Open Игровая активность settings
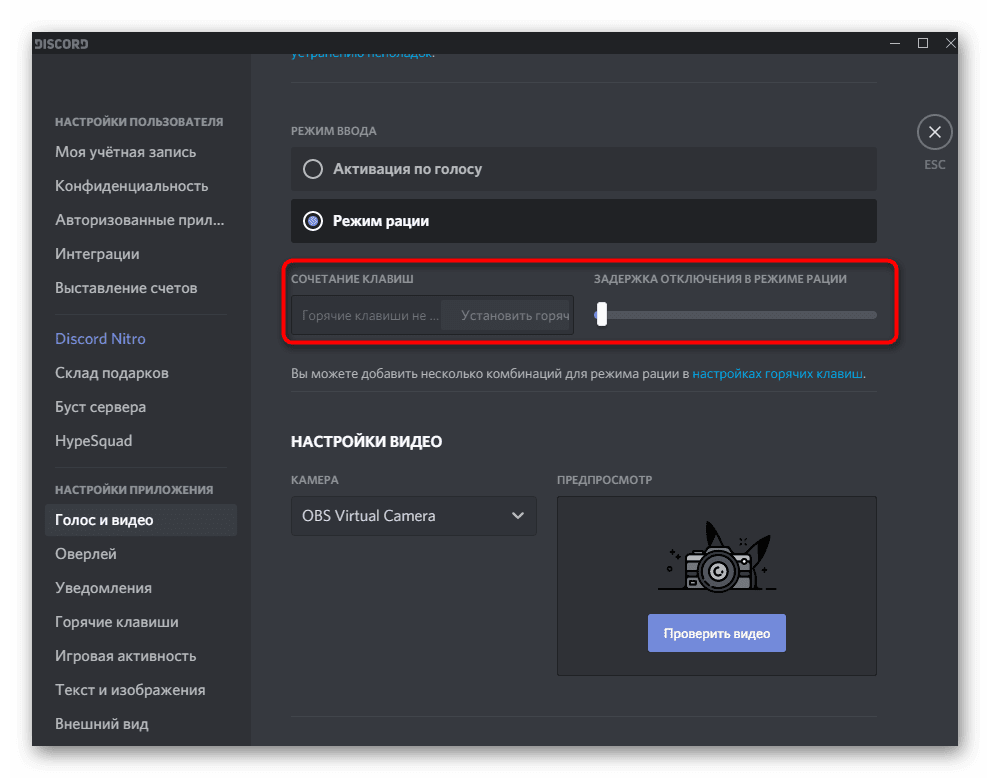Image resolution: width=990 pixels, height=778 pixels. click(126, 656)
